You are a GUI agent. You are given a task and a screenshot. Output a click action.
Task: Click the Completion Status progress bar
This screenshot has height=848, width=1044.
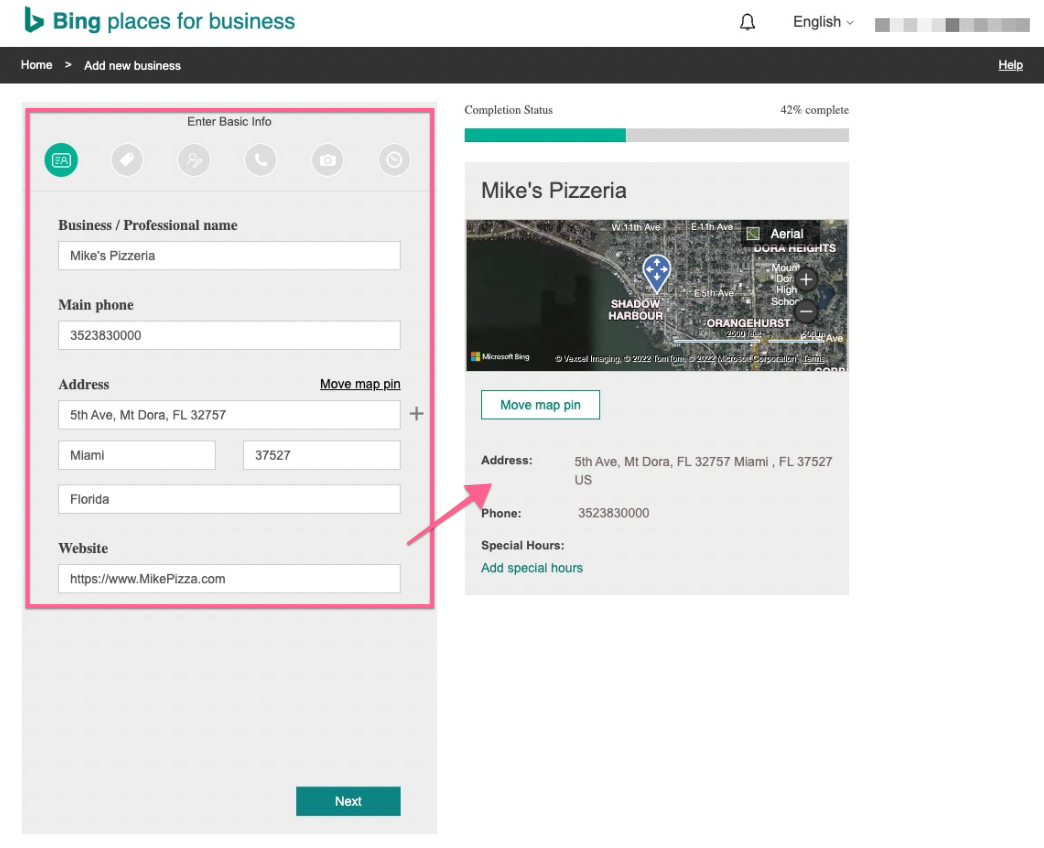(x=656, y=135)
